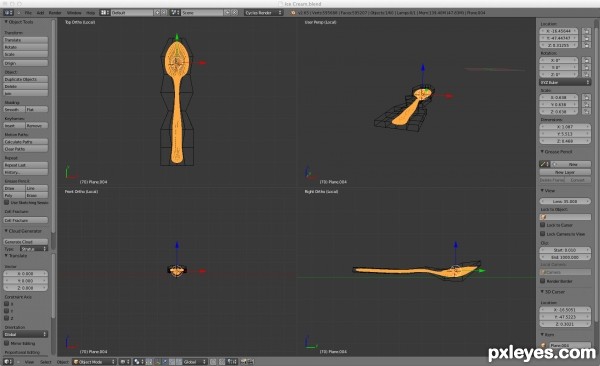Open the Help menu
The height and width of the screenshot is (366, 600).
90,13
